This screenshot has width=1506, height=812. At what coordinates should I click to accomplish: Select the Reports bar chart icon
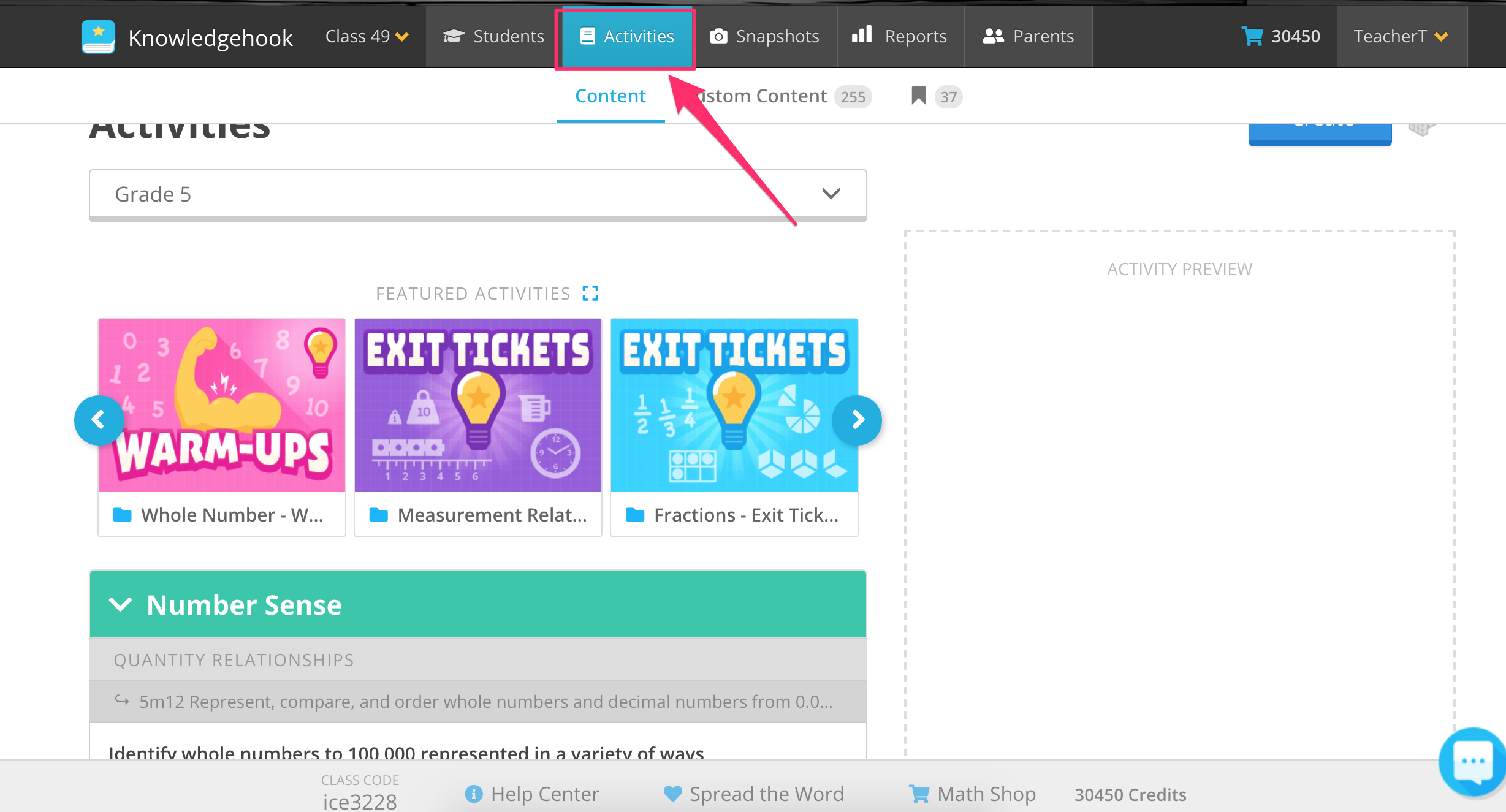862,36
